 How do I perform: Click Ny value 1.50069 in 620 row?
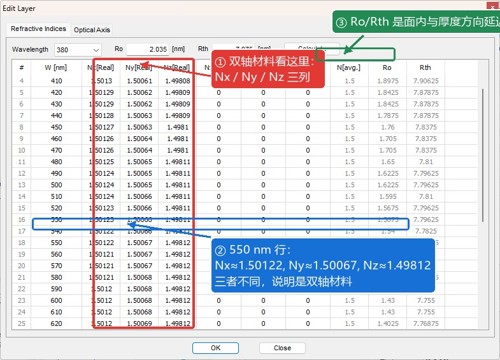[139, 323]
